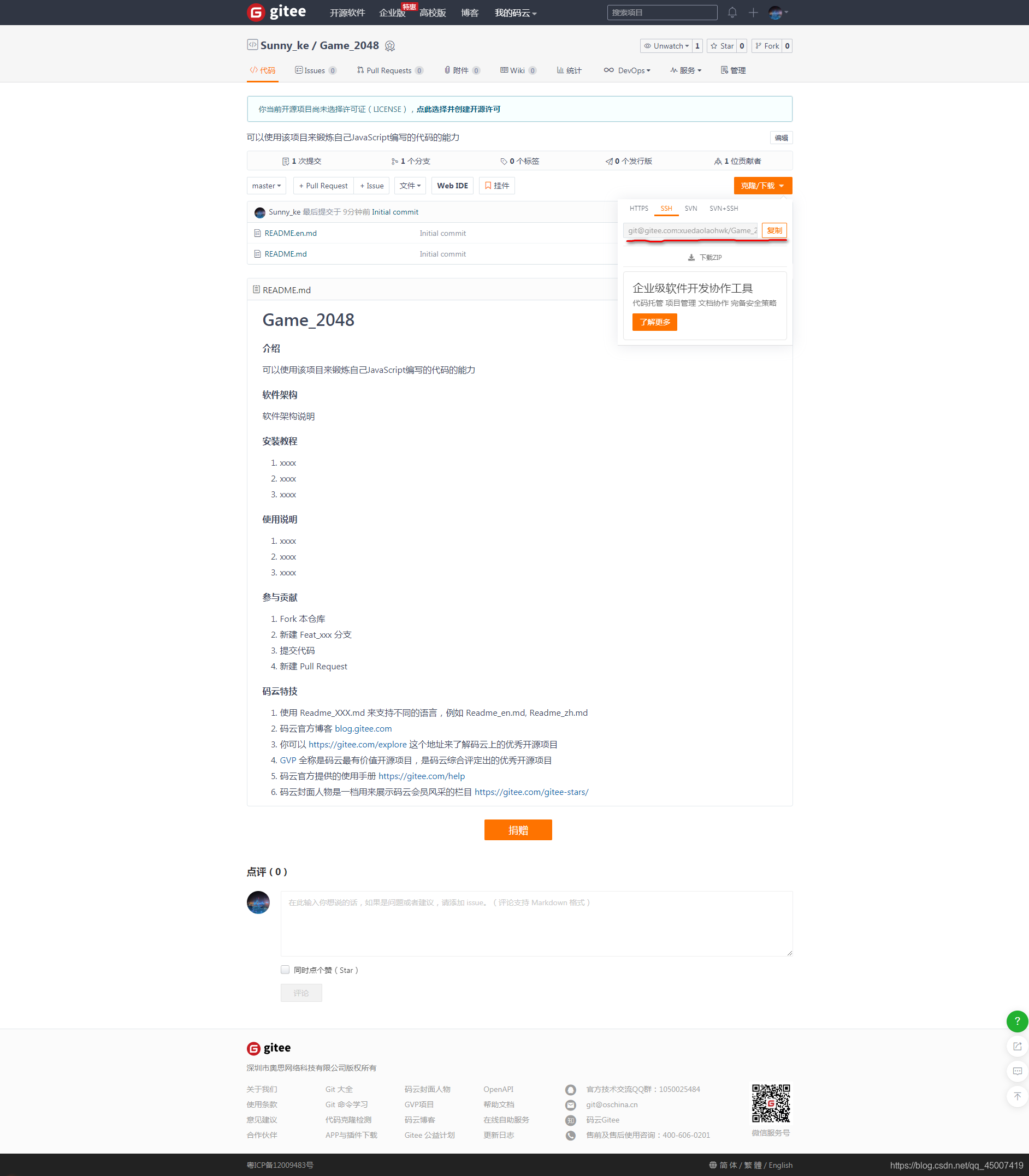Open the 管理 manage tab
This screenshot has height=1176, width=1029.
click(734, 70)
